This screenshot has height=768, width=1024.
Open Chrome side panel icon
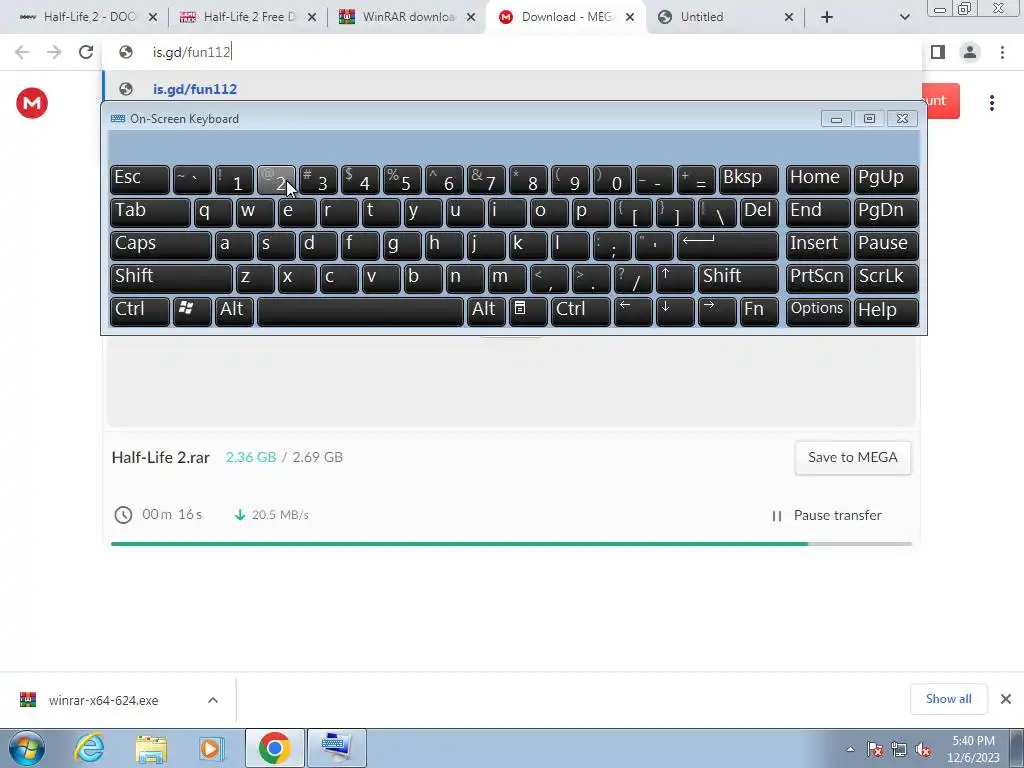tap(938, 52)
